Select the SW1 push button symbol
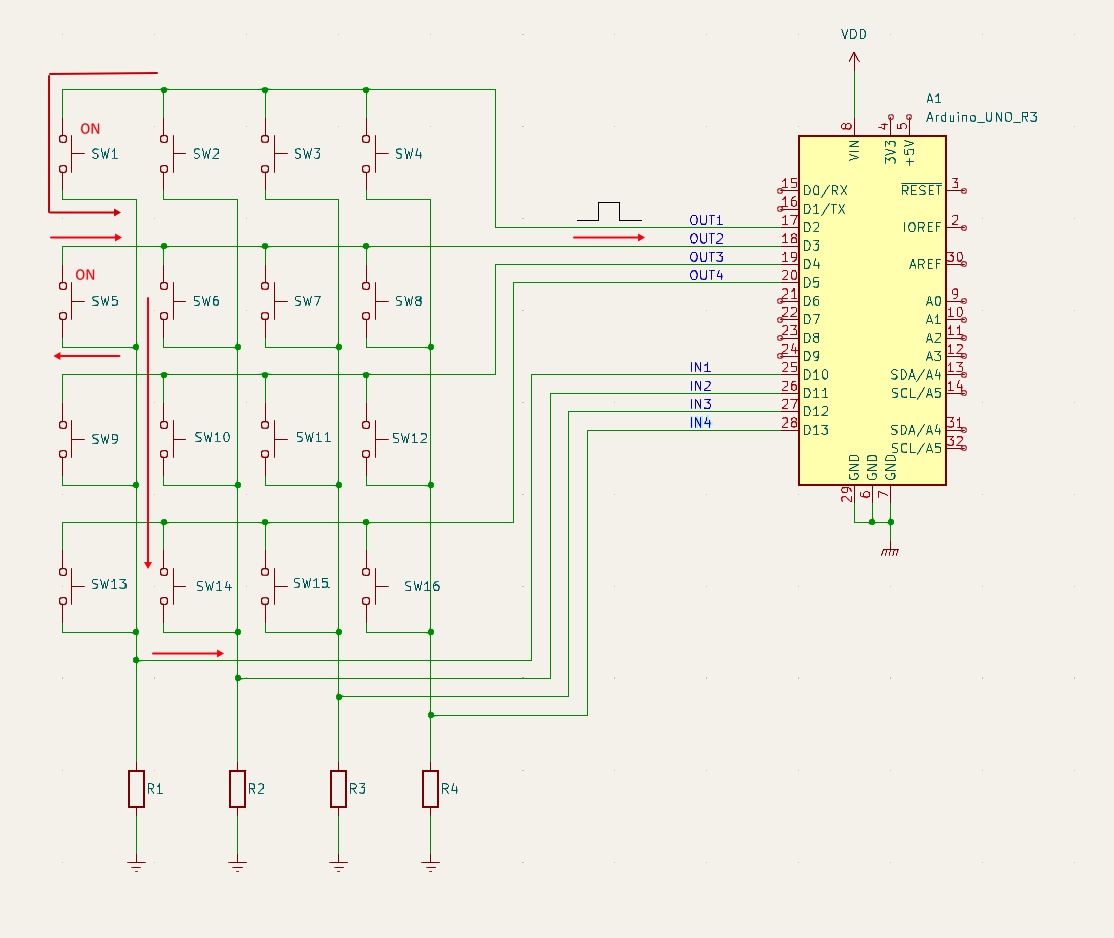Viewport: 1114px width, 938px height. pos(66,154)
